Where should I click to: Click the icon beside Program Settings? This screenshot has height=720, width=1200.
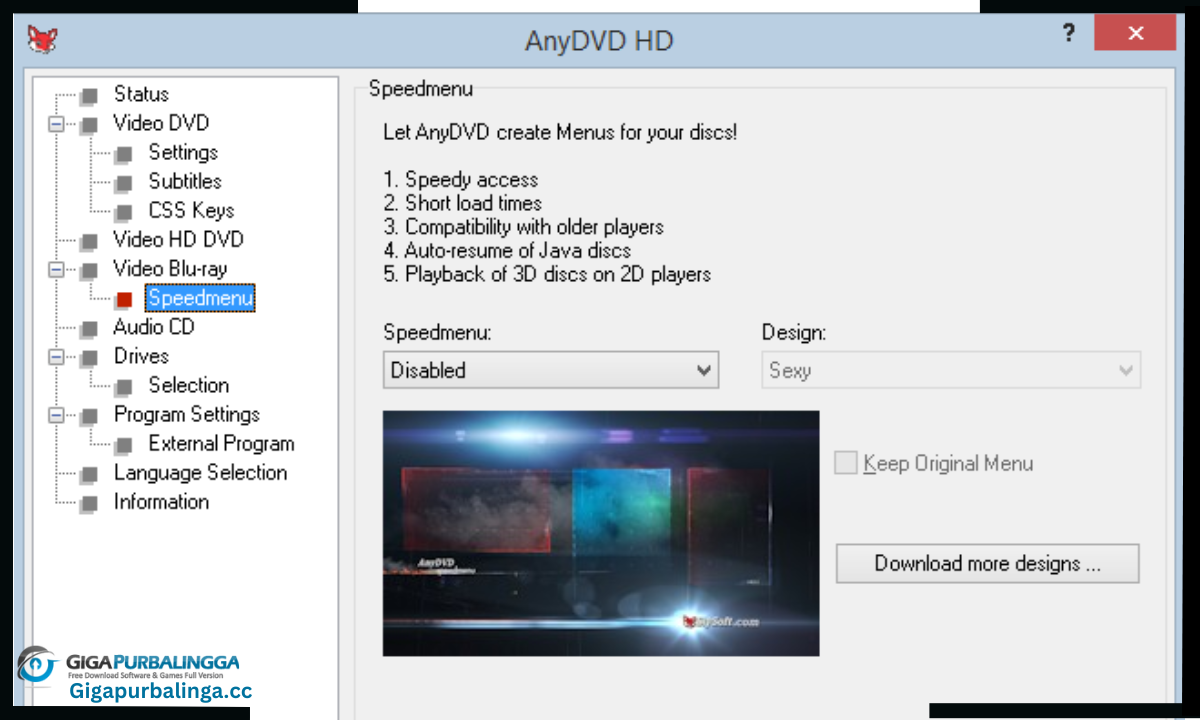tap(89, 415)
